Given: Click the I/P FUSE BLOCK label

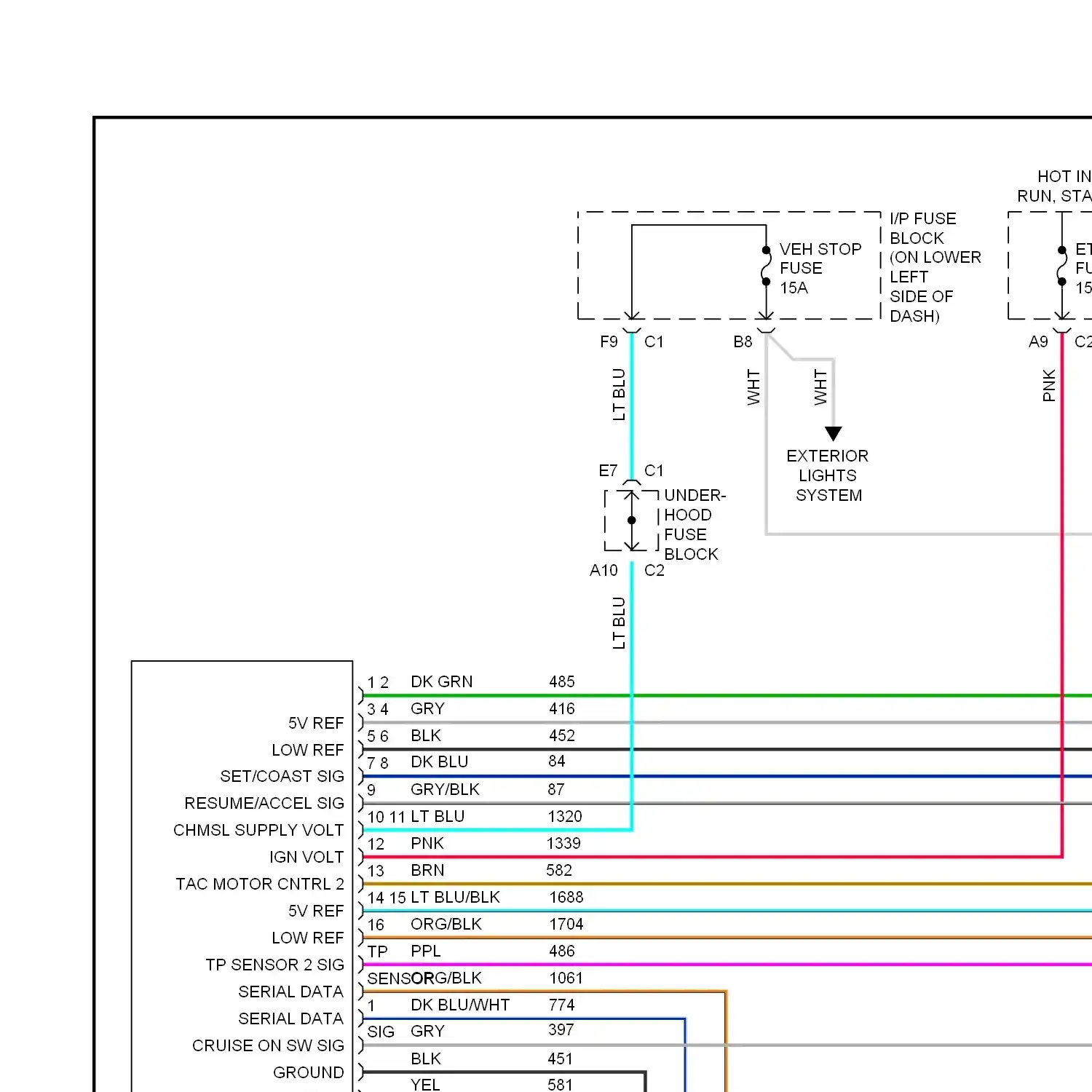Looking at the screenshot, I should click(935, 267).
